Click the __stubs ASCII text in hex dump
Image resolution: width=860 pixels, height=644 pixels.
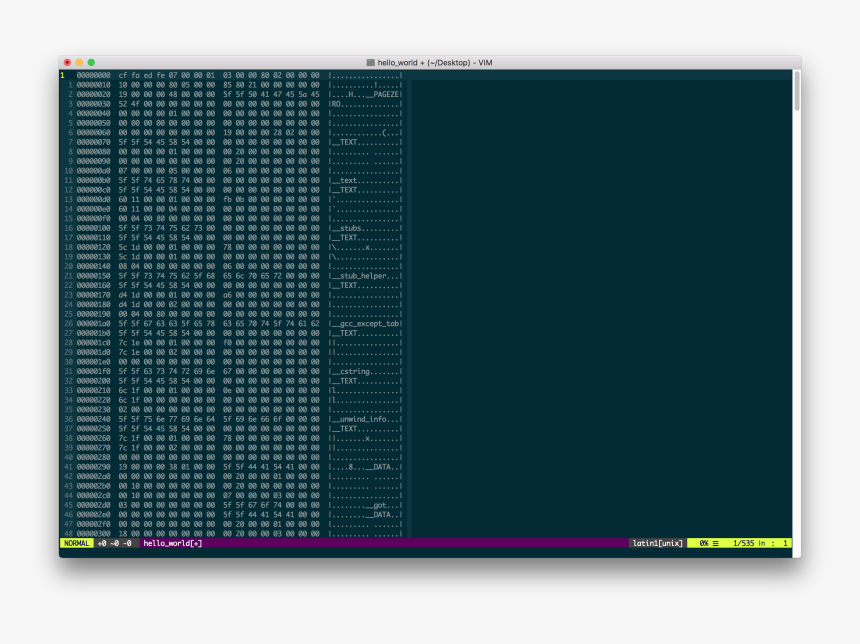pyautogui.click(x=350, y=228)
